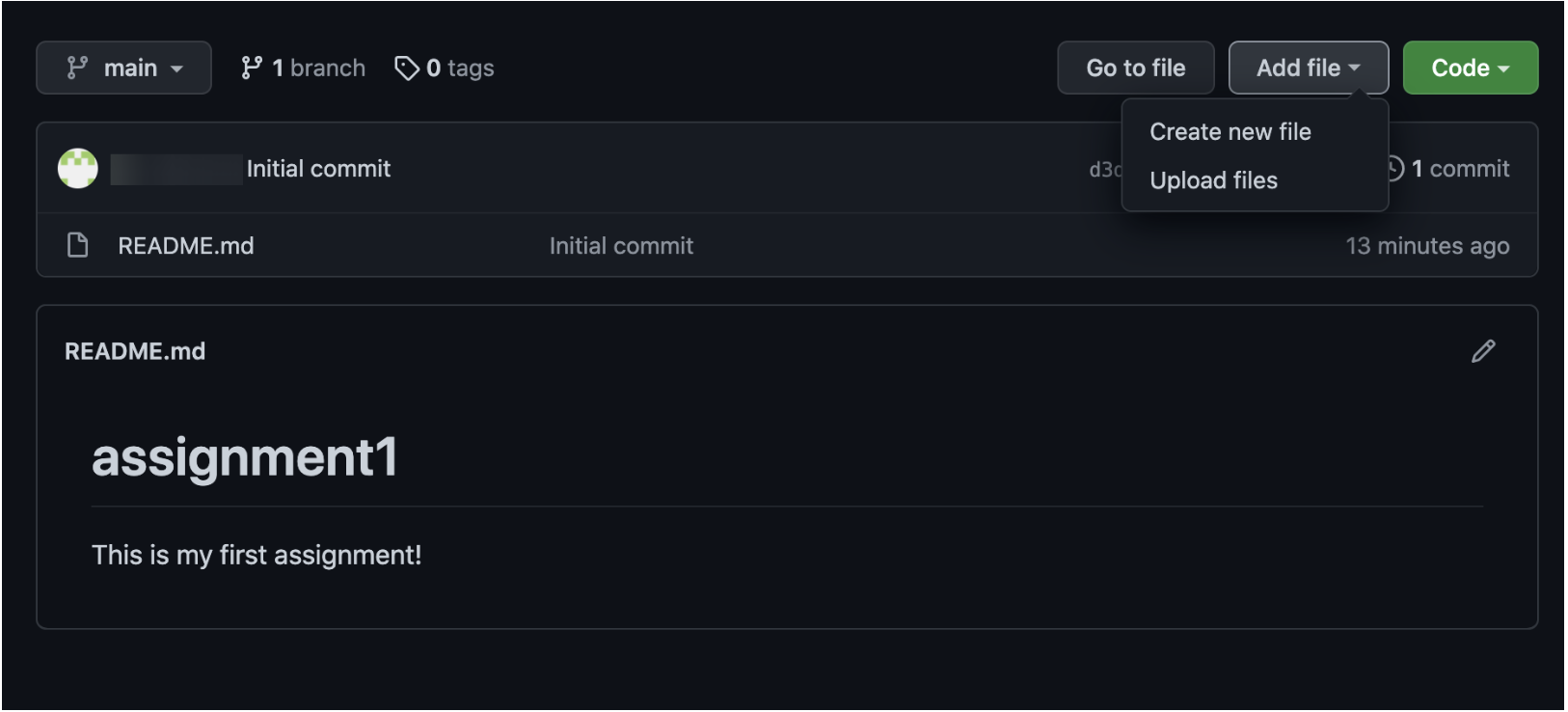Click the README.md heading of preview panel
Screen dimensions: 1568x712
tap(135, 351)
